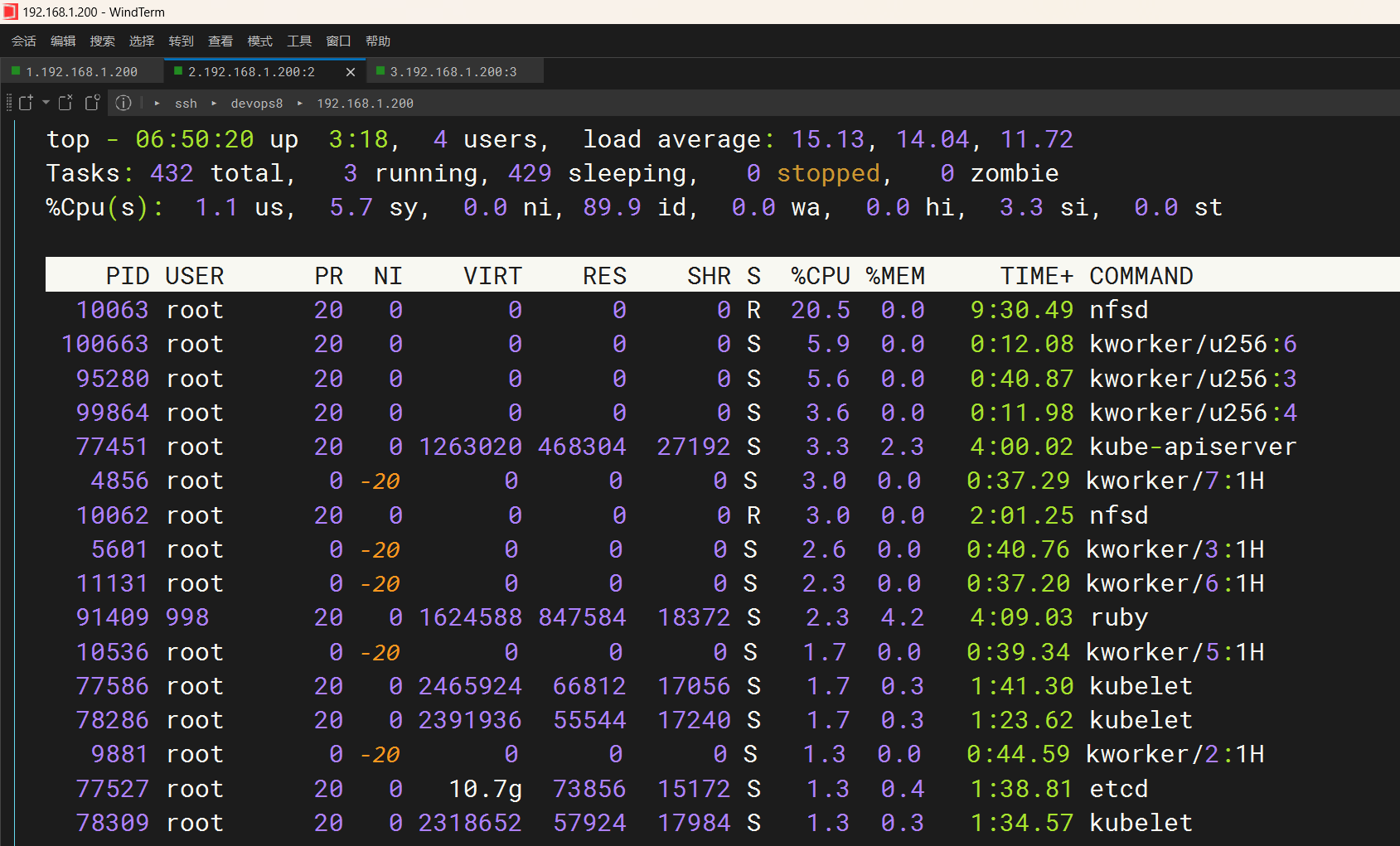
Task: Switch to tab 1.192.168.1.200
Action: (82, 72)
